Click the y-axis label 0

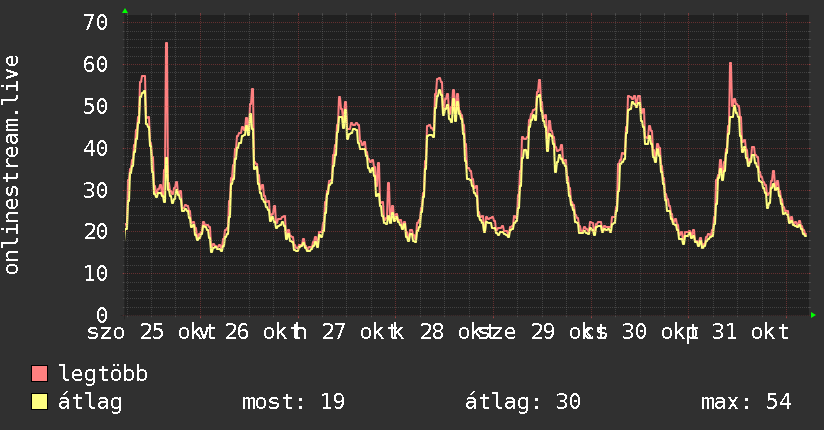click(x=102, y=315)
